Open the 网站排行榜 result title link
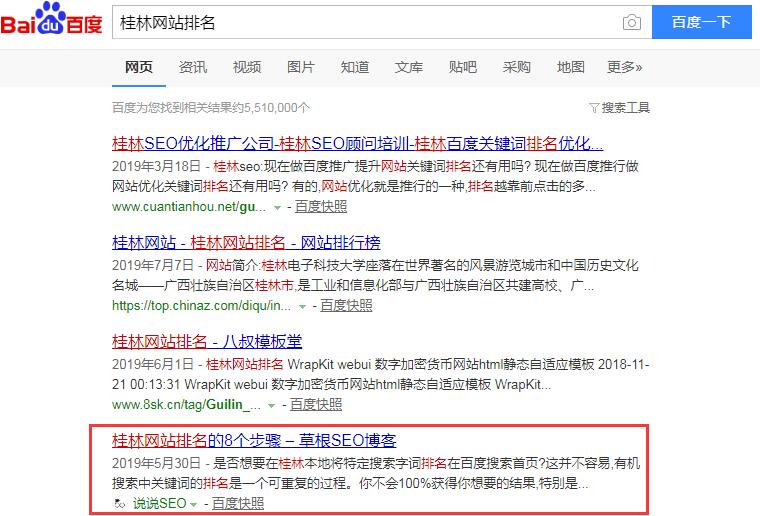This screenshot has width=760, height=516. pos(246,242)
